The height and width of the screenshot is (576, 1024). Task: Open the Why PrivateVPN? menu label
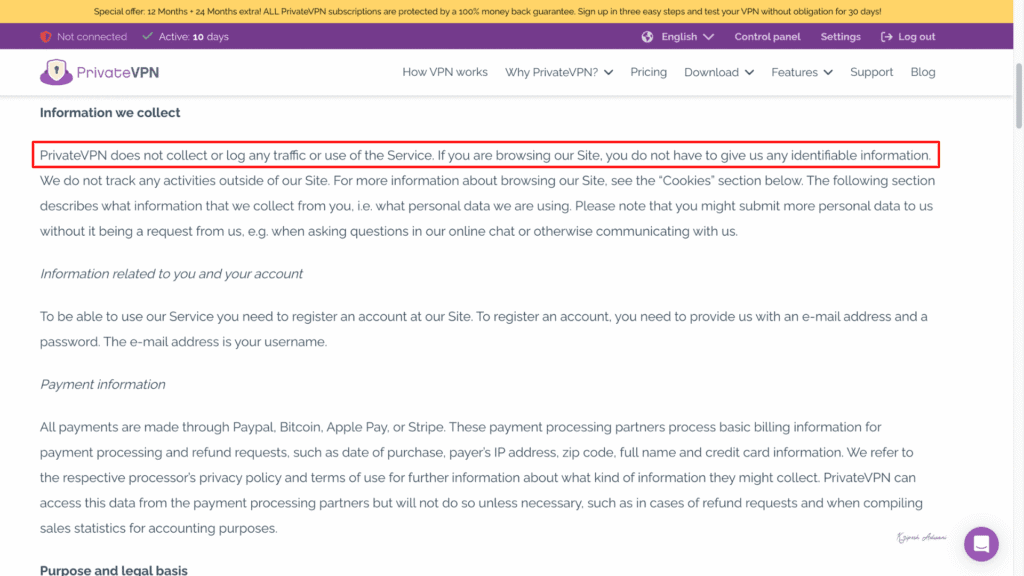(x=551, y=72)
